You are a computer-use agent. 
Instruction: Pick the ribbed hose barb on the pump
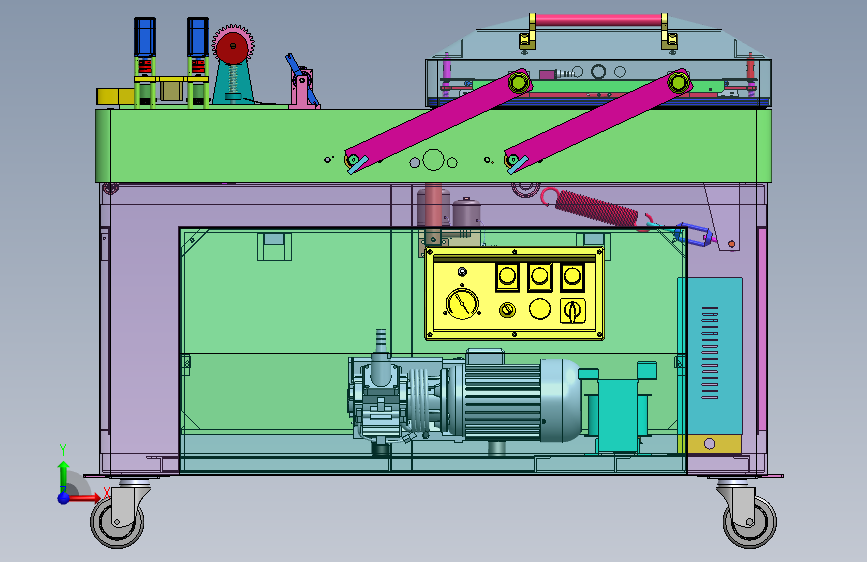tap(380, 341)
